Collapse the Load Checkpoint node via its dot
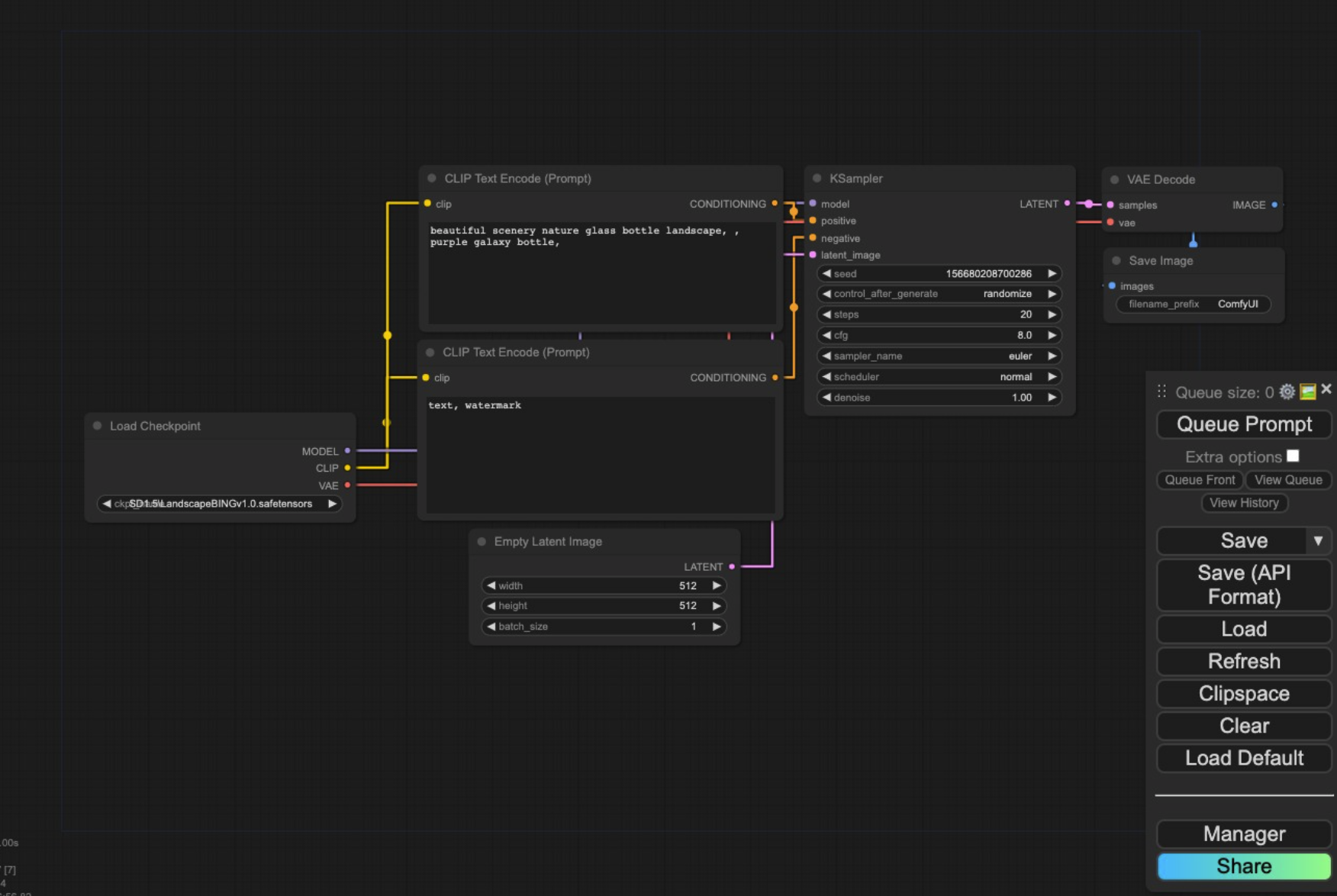Image resolution: width=1337 pixels, height=896 pixels. [x=98, y=426]
